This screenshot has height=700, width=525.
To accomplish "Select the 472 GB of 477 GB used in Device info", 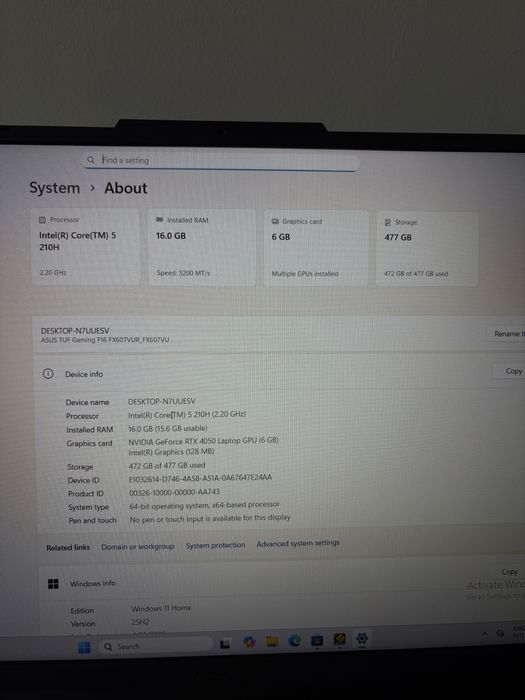I will click(x=167, y=465).
